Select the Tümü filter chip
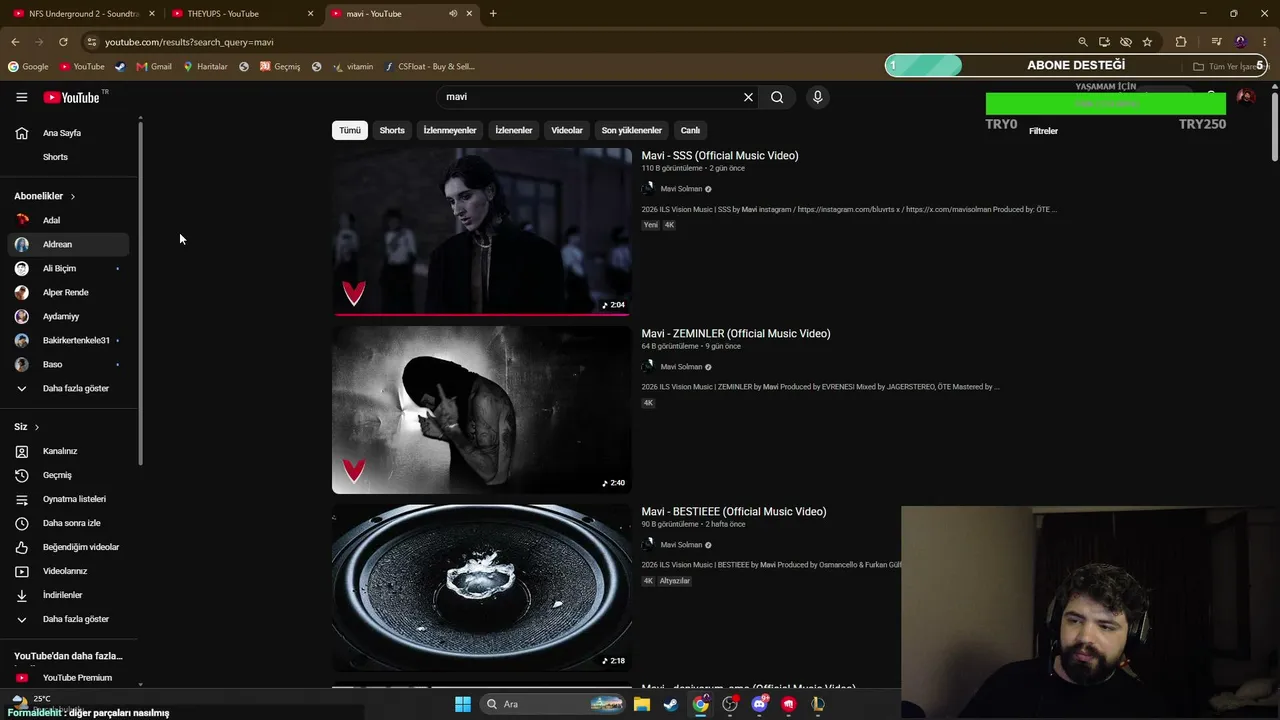 pos(350,130)
